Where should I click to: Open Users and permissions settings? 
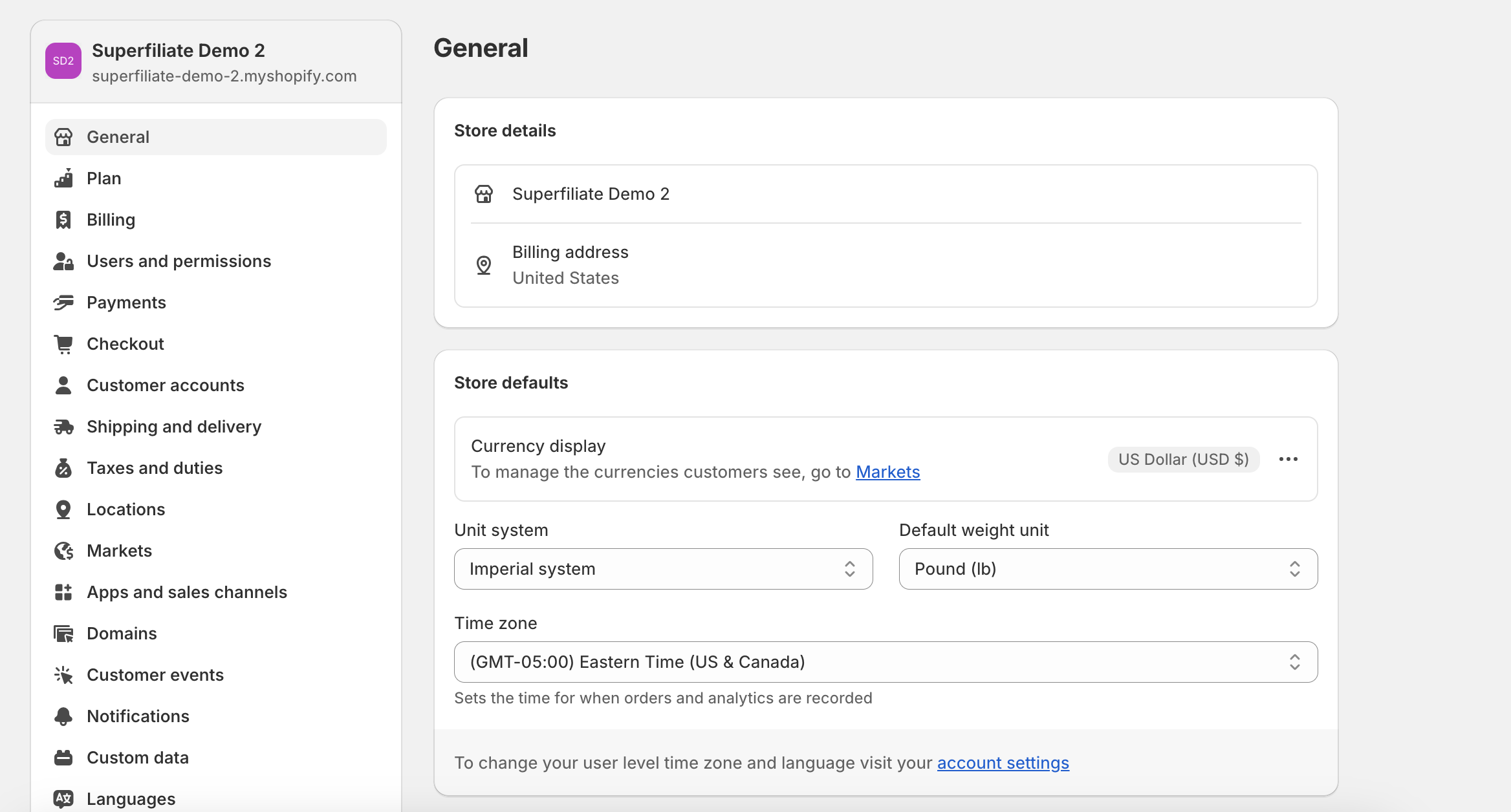[216, 261]
